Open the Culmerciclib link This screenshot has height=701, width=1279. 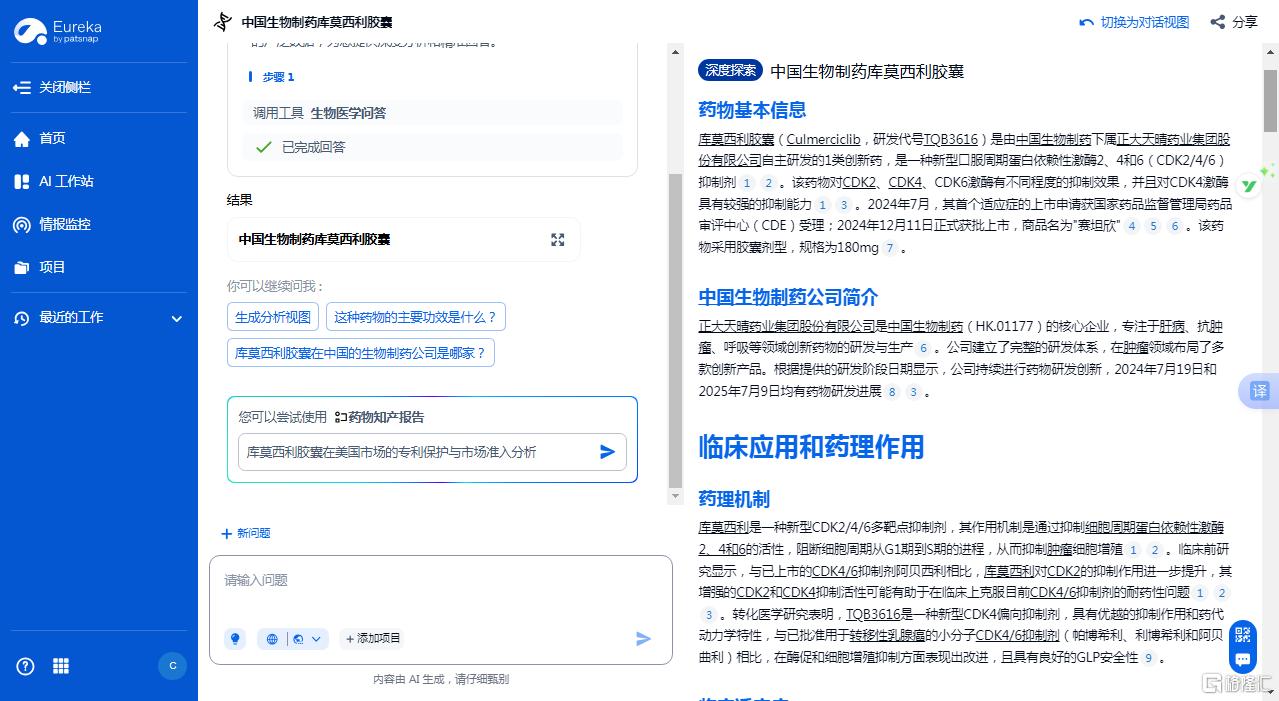pyautogui.click(x=823, y=140)
